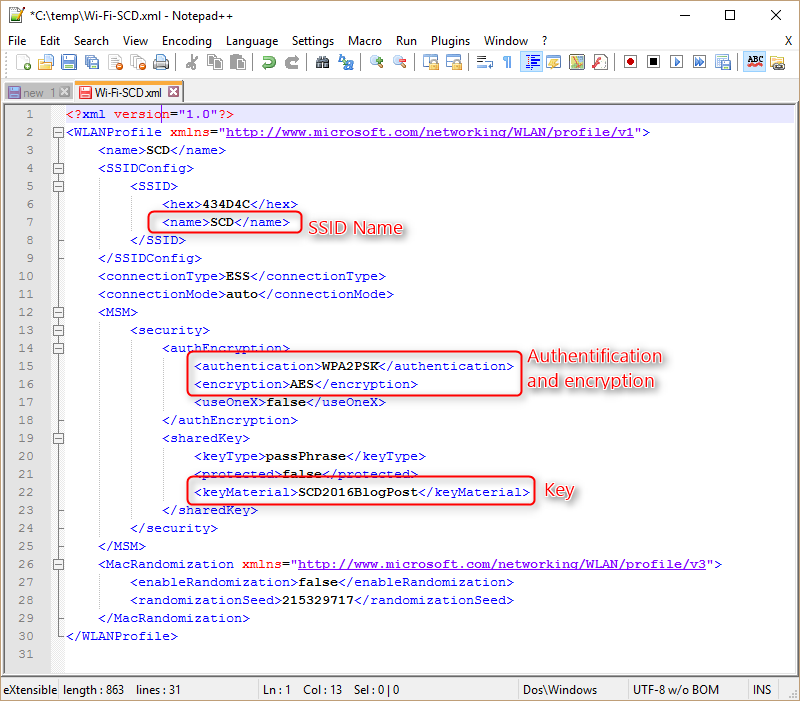Toggle the document map panel
800x701 pixels.
click(575, 61)
